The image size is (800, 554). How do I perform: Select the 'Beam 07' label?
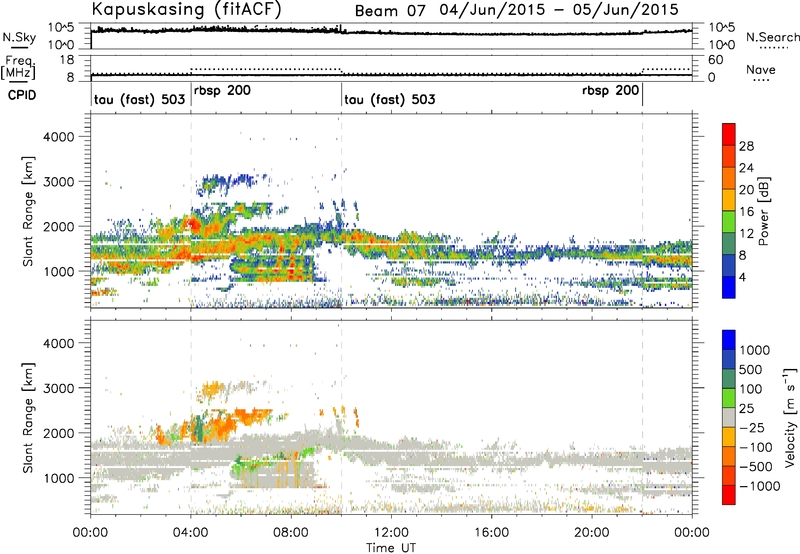click(390, 11)
